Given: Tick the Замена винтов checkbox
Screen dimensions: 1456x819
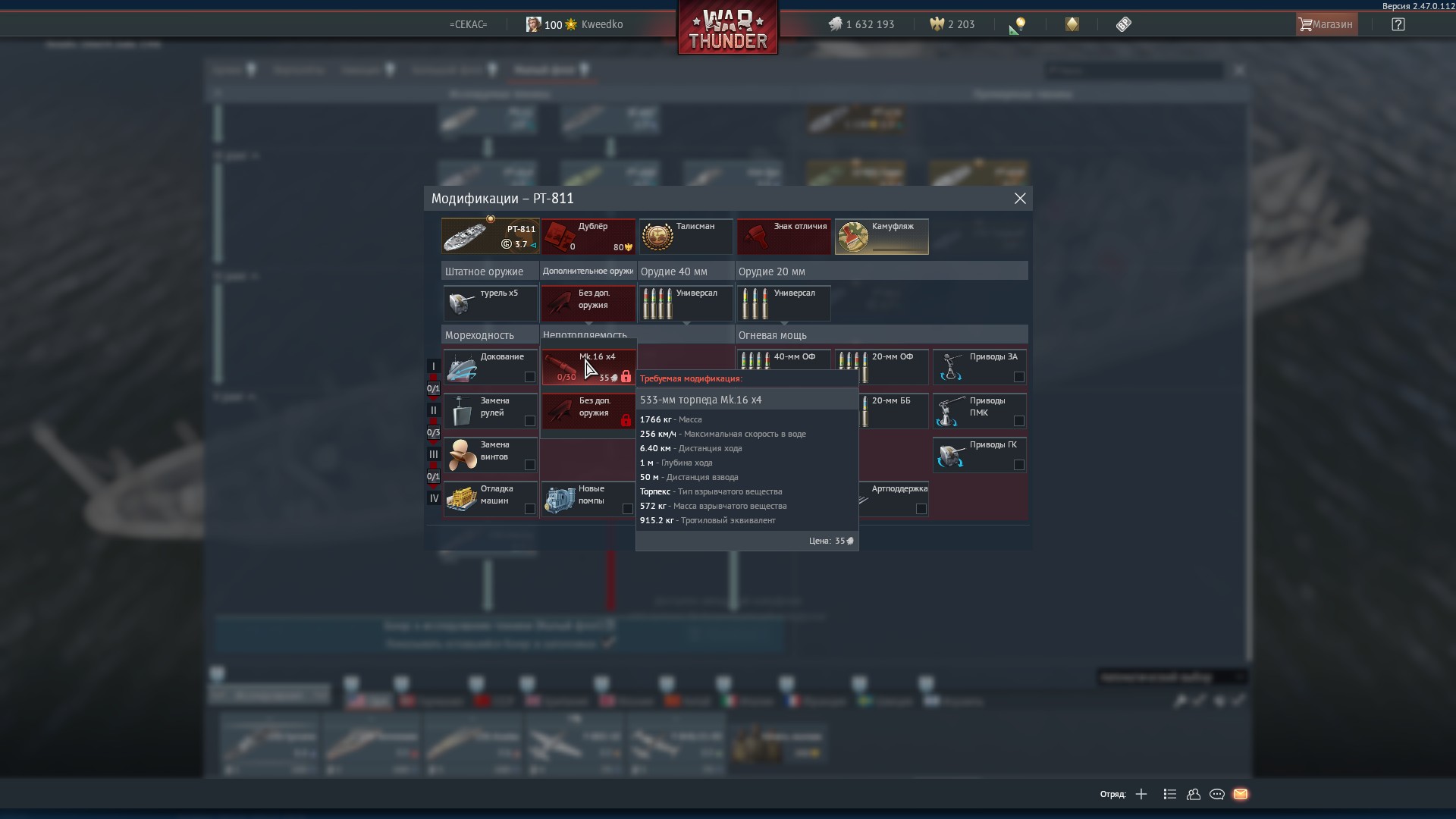Looking at the screenshot, I should (x=529, y=465).
